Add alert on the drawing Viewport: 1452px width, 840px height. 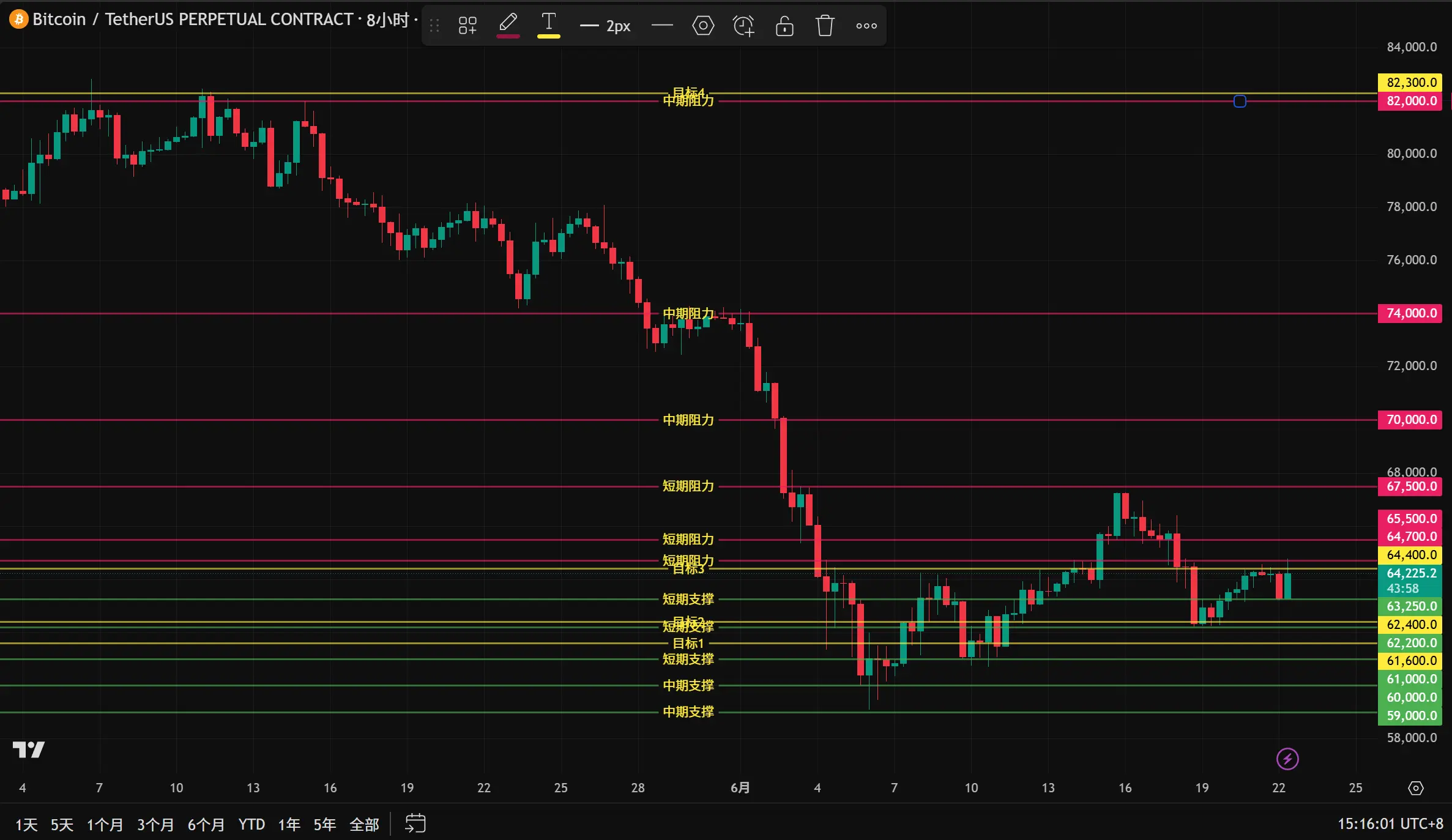pos(743,26)
